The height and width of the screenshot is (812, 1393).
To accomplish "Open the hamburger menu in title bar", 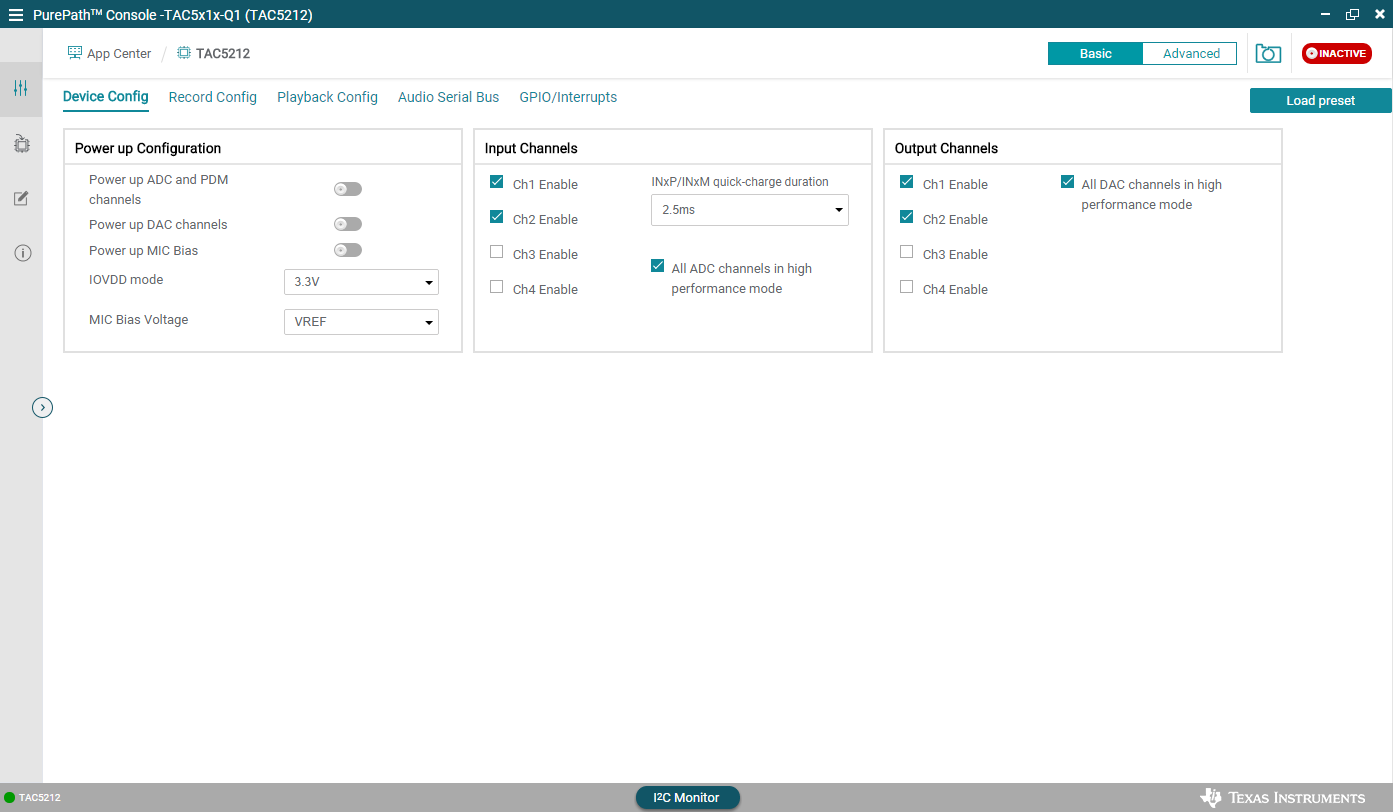I will (x=15, y=15).
